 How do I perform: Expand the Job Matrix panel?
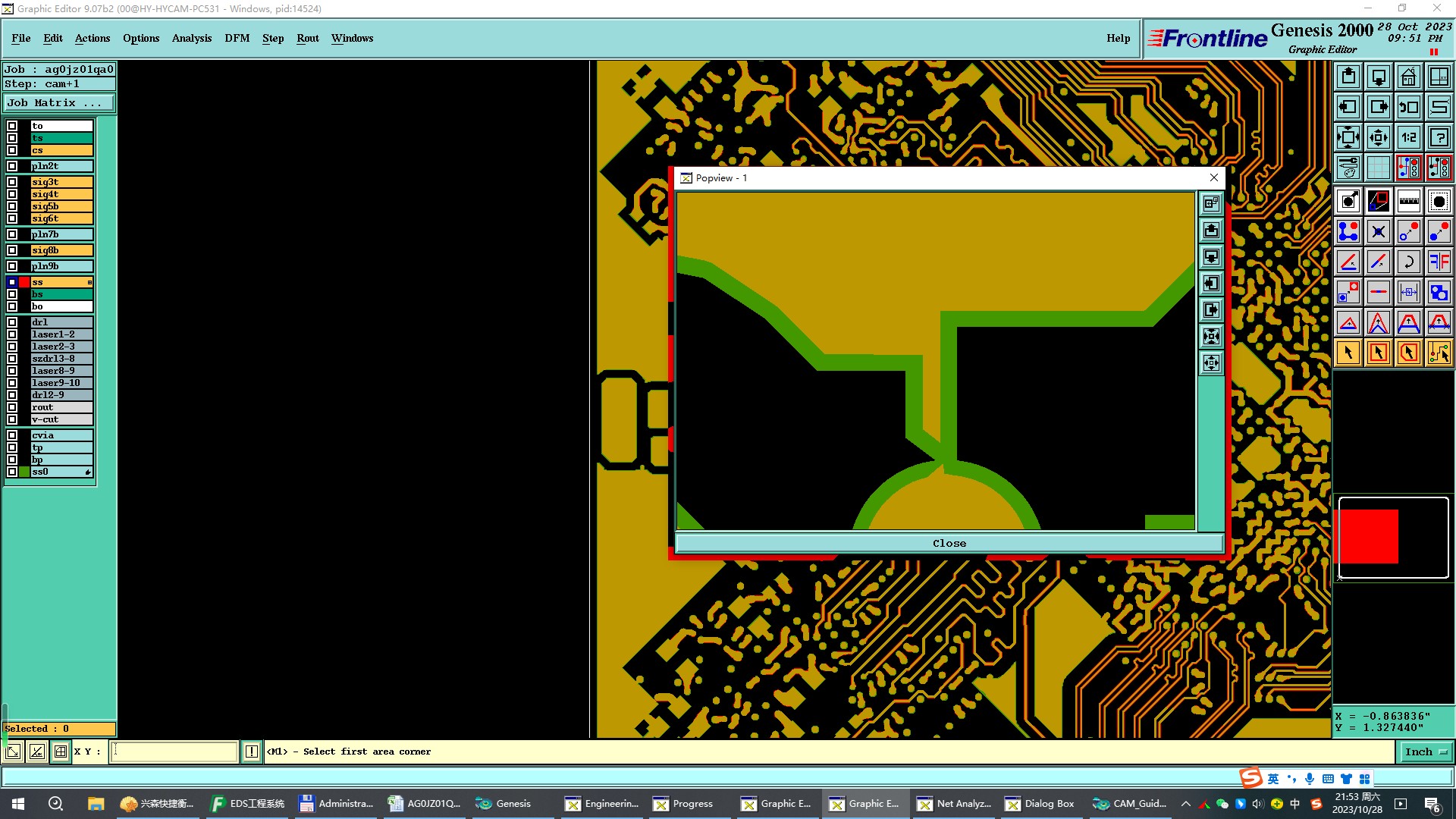click(58, 103)
